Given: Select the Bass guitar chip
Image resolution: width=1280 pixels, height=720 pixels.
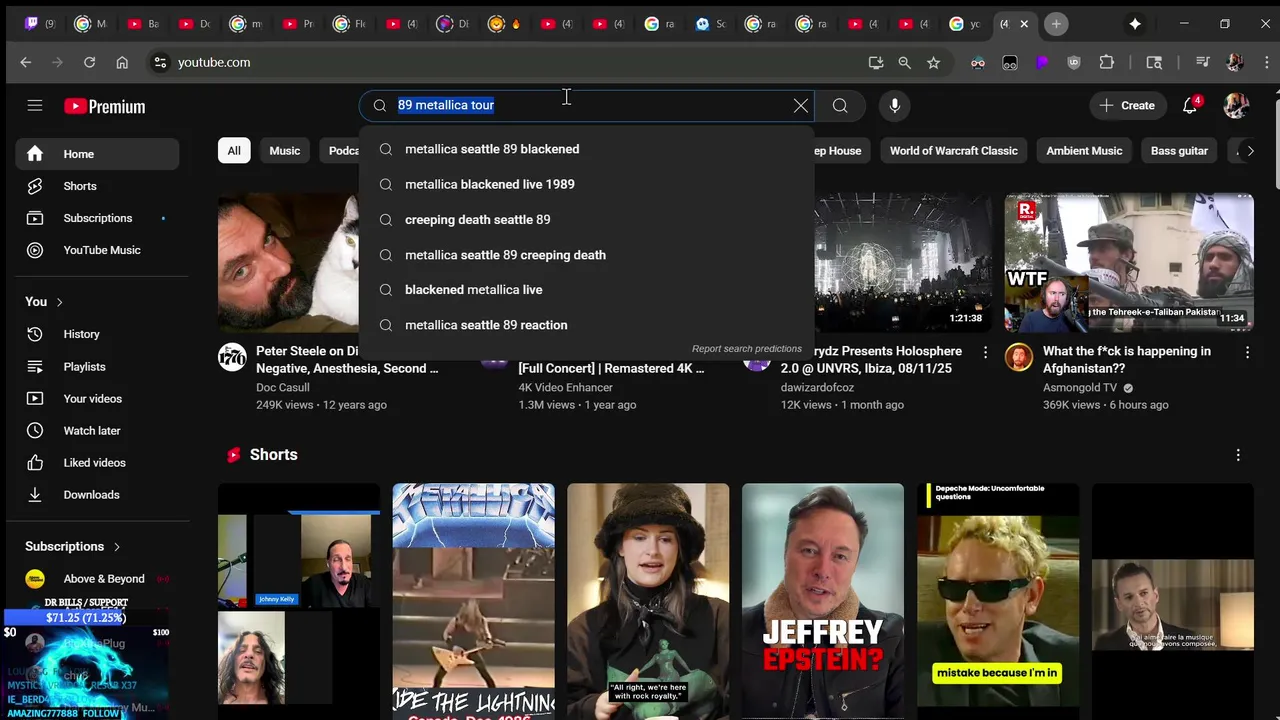Looking at the screenshot, I should pos(1179,151).
